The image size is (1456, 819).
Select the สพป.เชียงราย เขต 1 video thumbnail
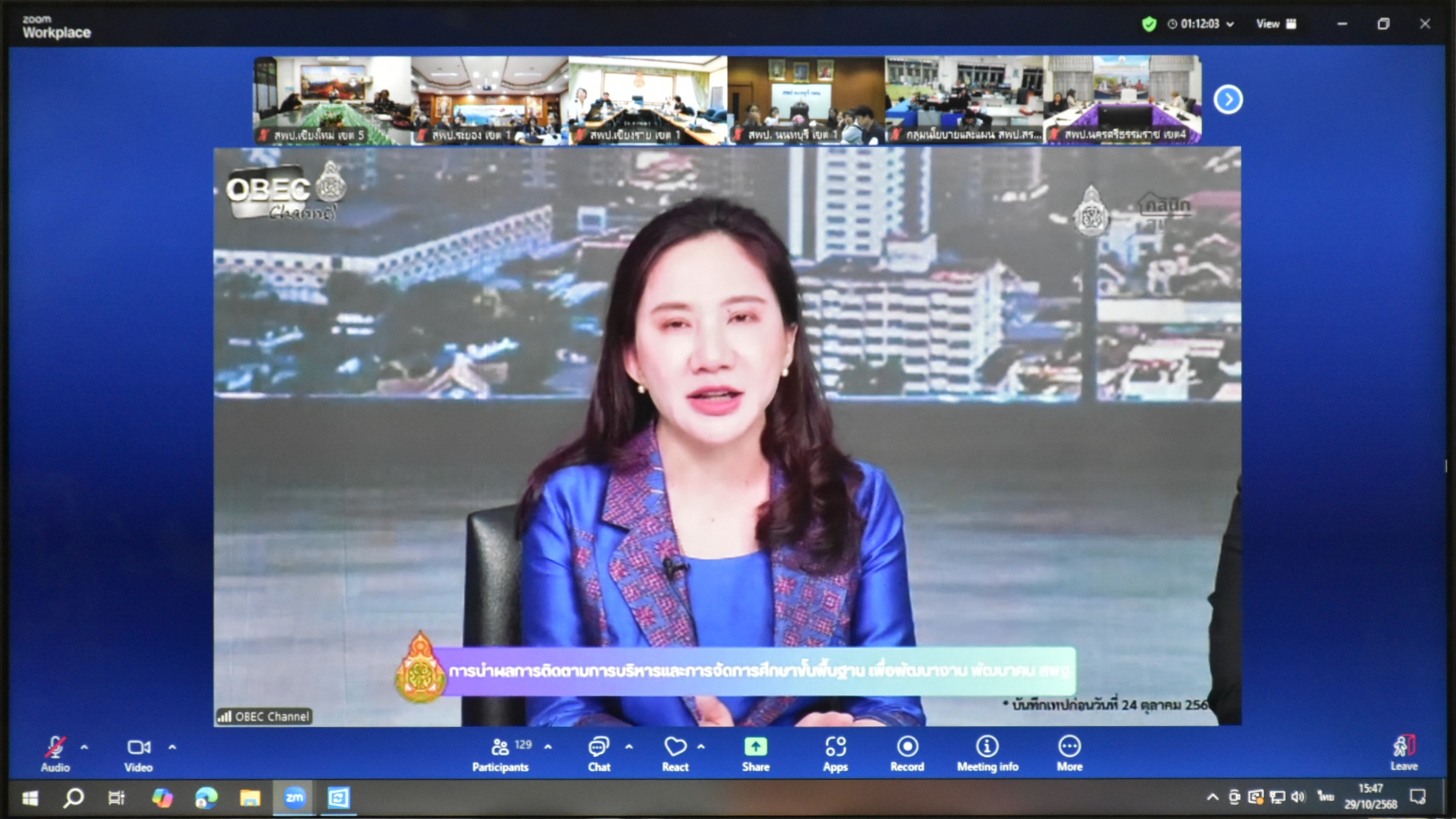647,99
